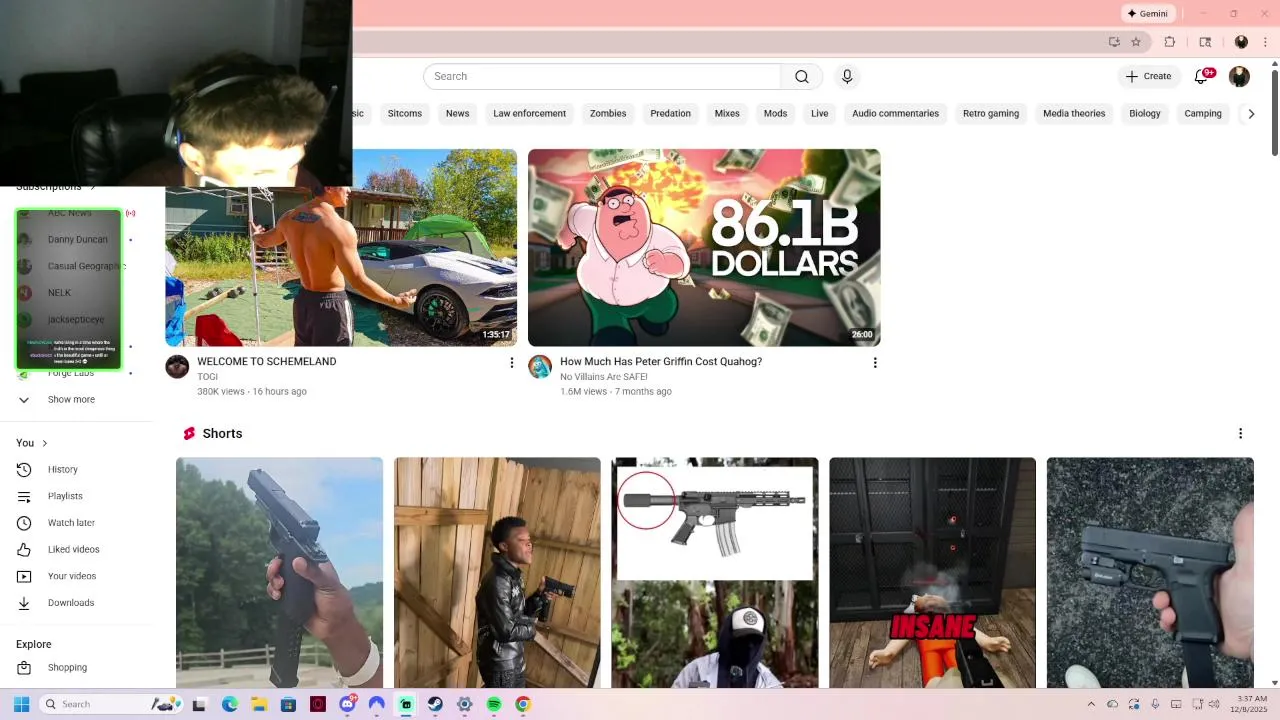
Task: Open the rifle diagram Short thumbnail
Action: 715,572
